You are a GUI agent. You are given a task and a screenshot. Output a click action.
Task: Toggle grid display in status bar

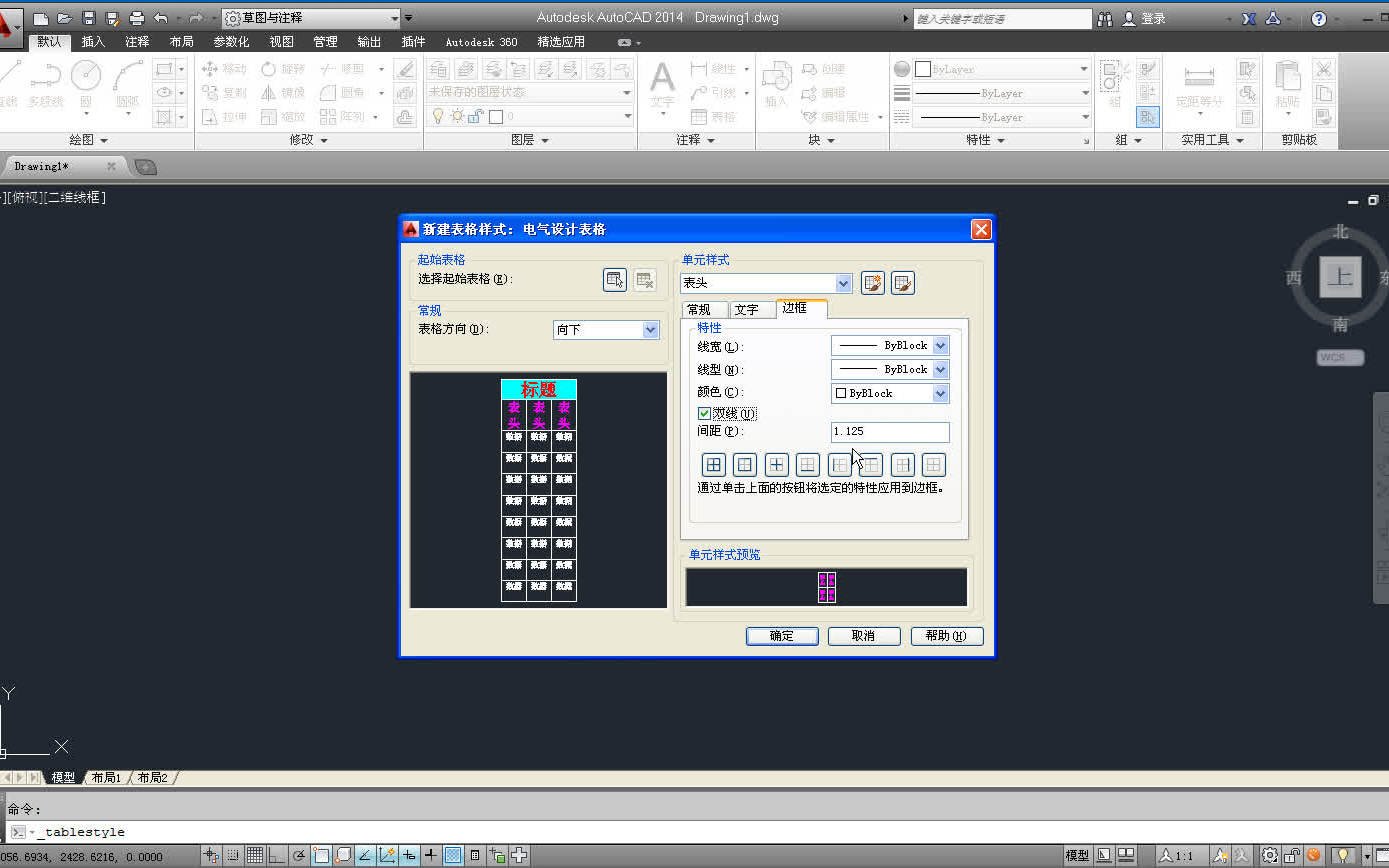tap(255, 856)
